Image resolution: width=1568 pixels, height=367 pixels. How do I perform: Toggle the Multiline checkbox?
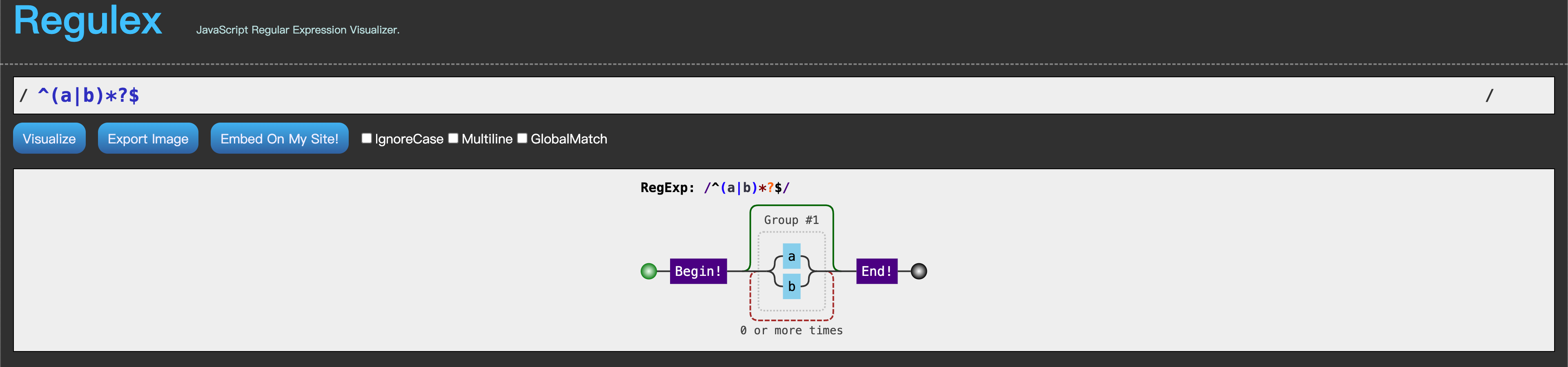click(454, 139)
